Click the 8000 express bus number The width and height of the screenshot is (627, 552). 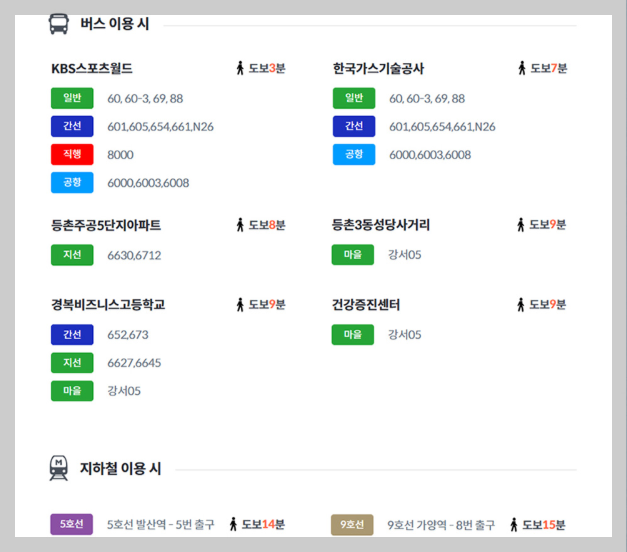(120, 155)
